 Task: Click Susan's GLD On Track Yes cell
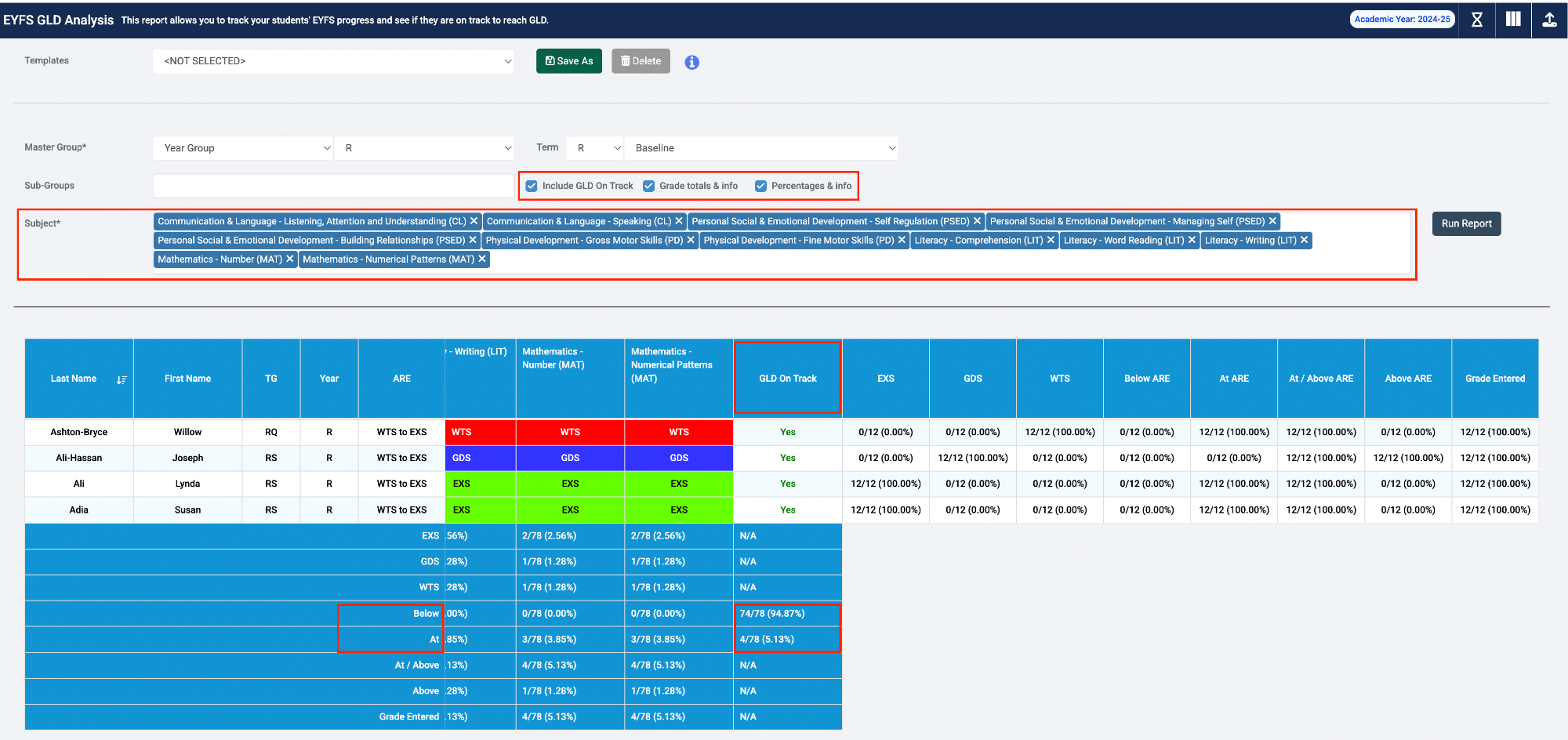(x=788, y=510)
